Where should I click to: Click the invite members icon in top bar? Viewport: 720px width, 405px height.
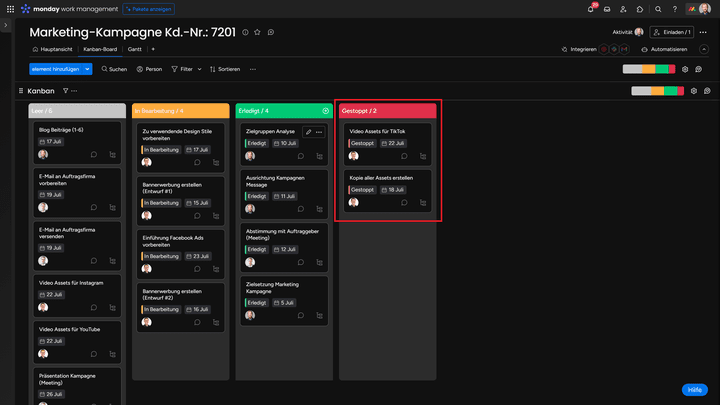tap(624, 9)
